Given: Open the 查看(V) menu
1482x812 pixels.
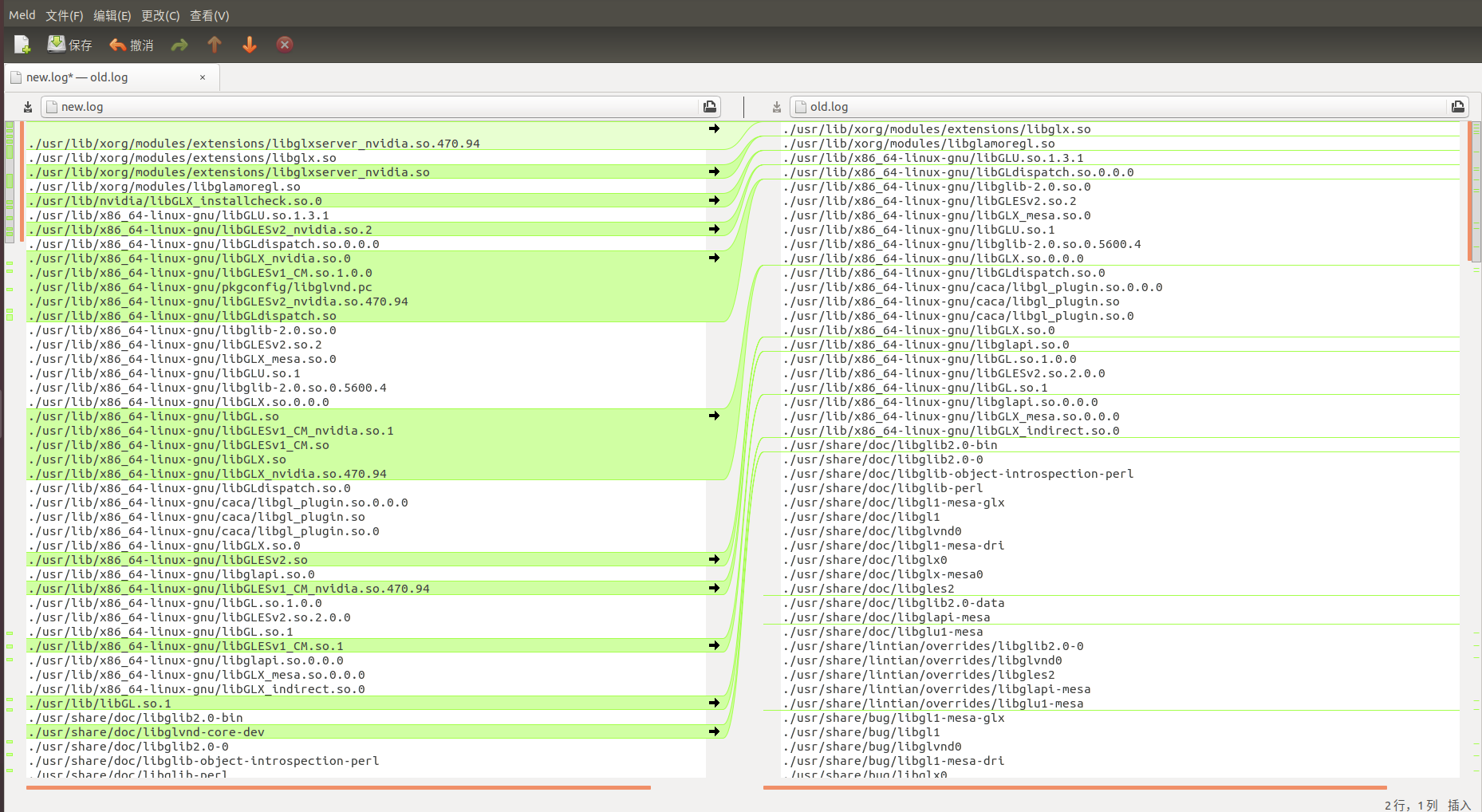Looking at the screenshot, I should tap(209, 14).
